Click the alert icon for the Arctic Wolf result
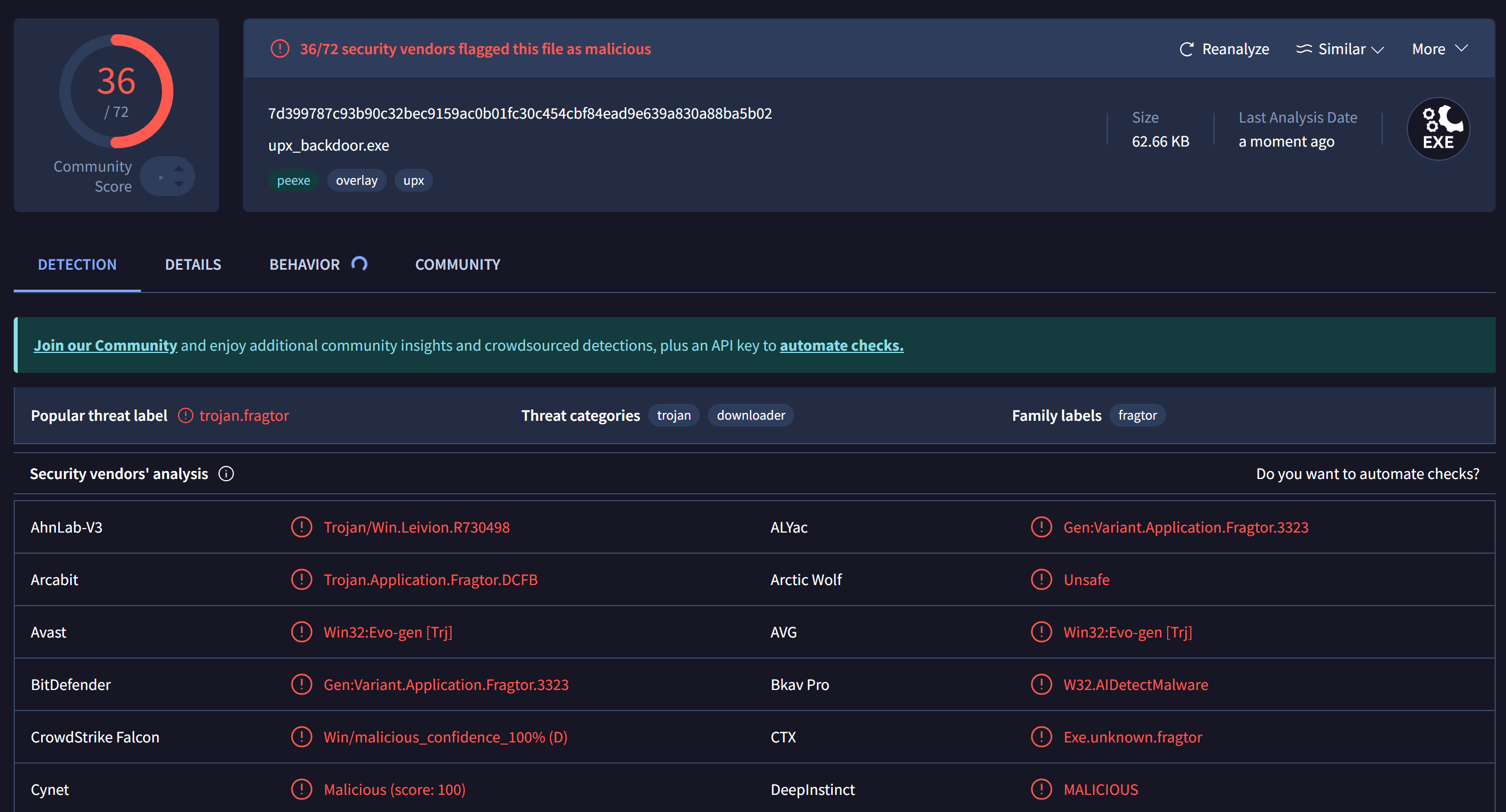 [x=1041, y=580]
